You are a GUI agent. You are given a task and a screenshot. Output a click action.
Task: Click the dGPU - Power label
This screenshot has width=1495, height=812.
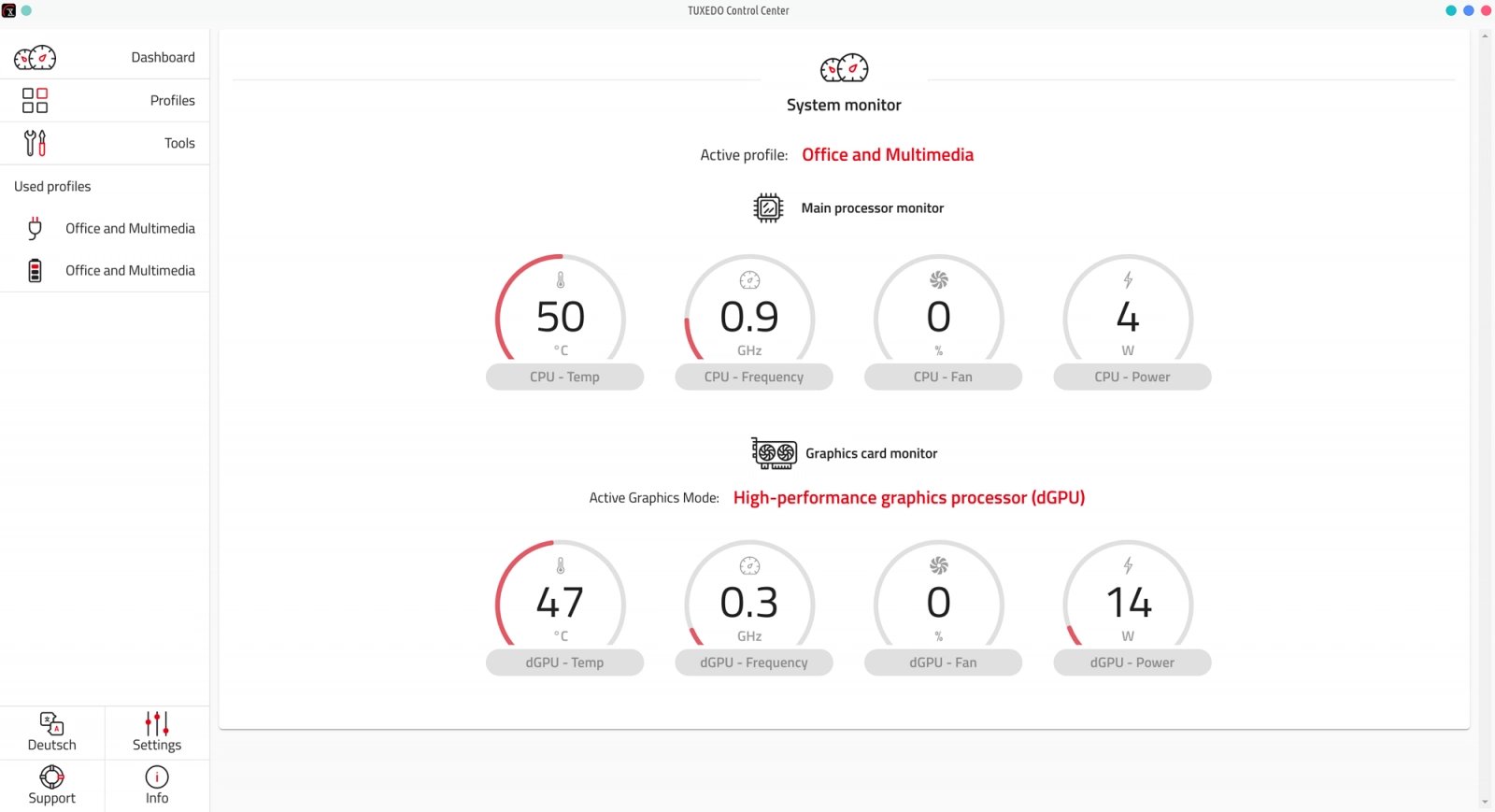pos(1132,662)
